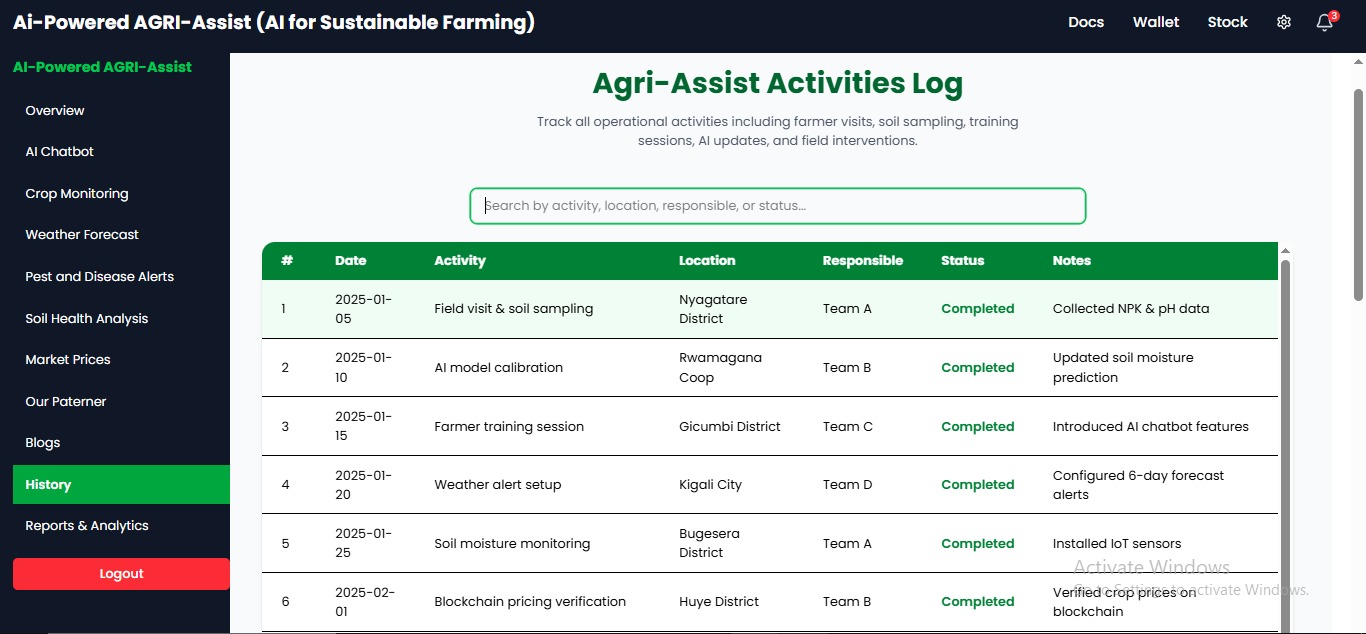Click the Installed IoT sensors note
Image resolution: width=1366 pixels, height=634 pixels.
coord(1117,544)
